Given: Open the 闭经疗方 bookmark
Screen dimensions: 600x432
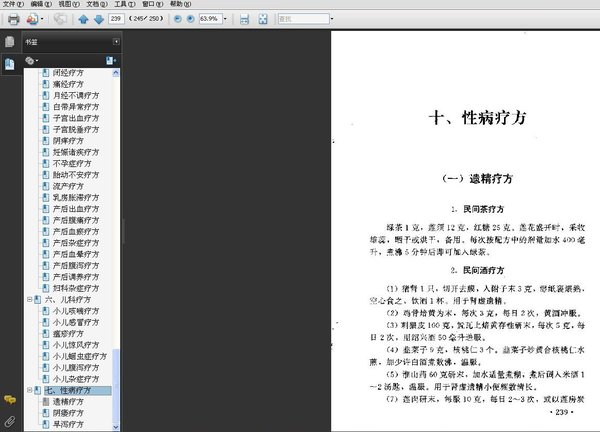Looking at the screenshot, I should click(x=68, y=73).
